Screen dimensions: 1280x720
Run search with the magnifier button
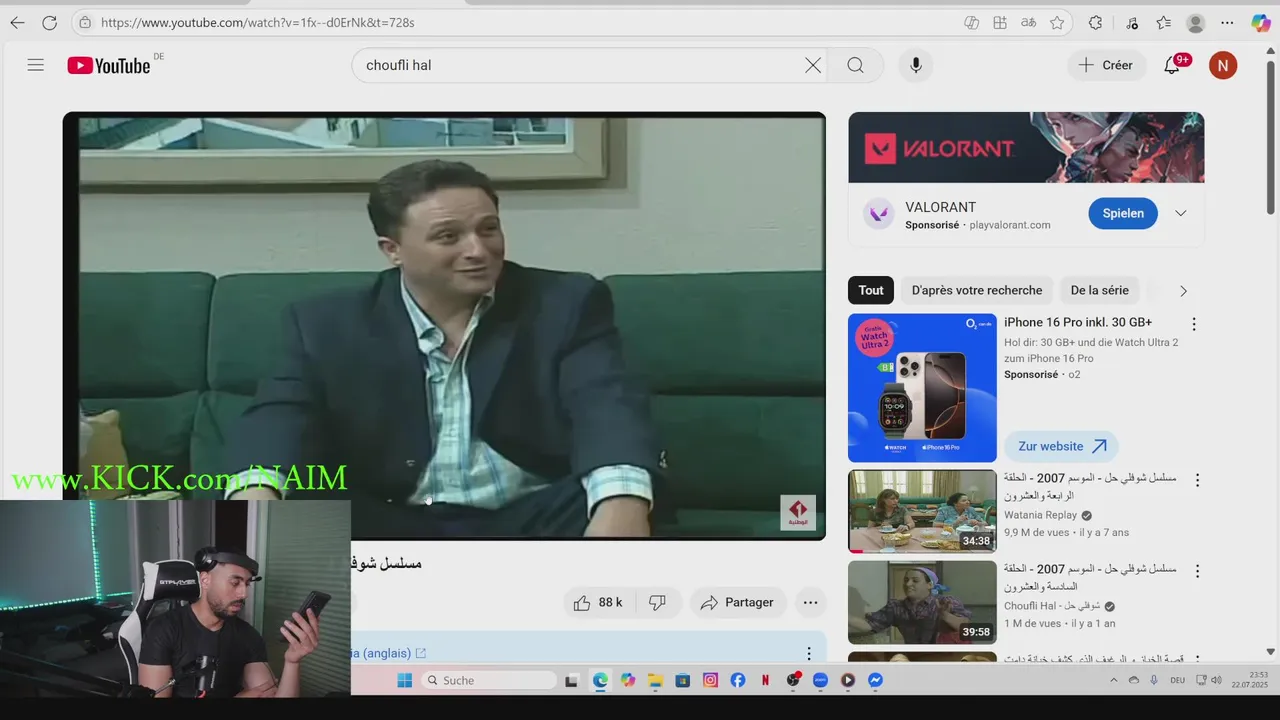click(855, 65)
